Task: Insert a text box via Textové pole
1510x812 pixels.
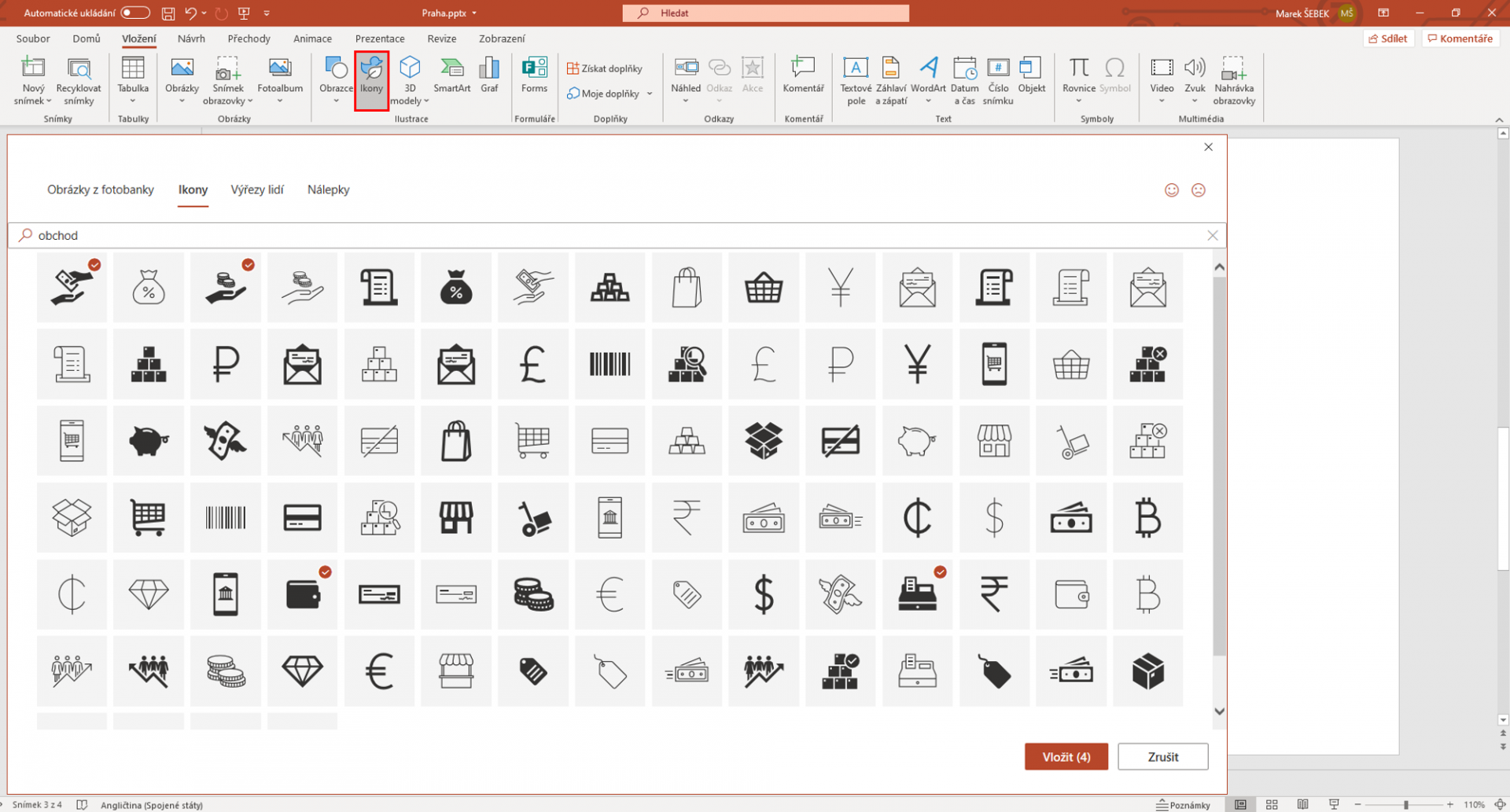Action: pos(856,81)
